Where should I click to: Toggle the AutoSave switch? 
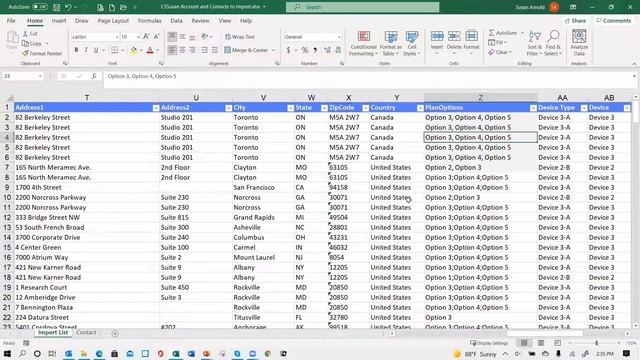pyautogui.click(x=40, y=7)
